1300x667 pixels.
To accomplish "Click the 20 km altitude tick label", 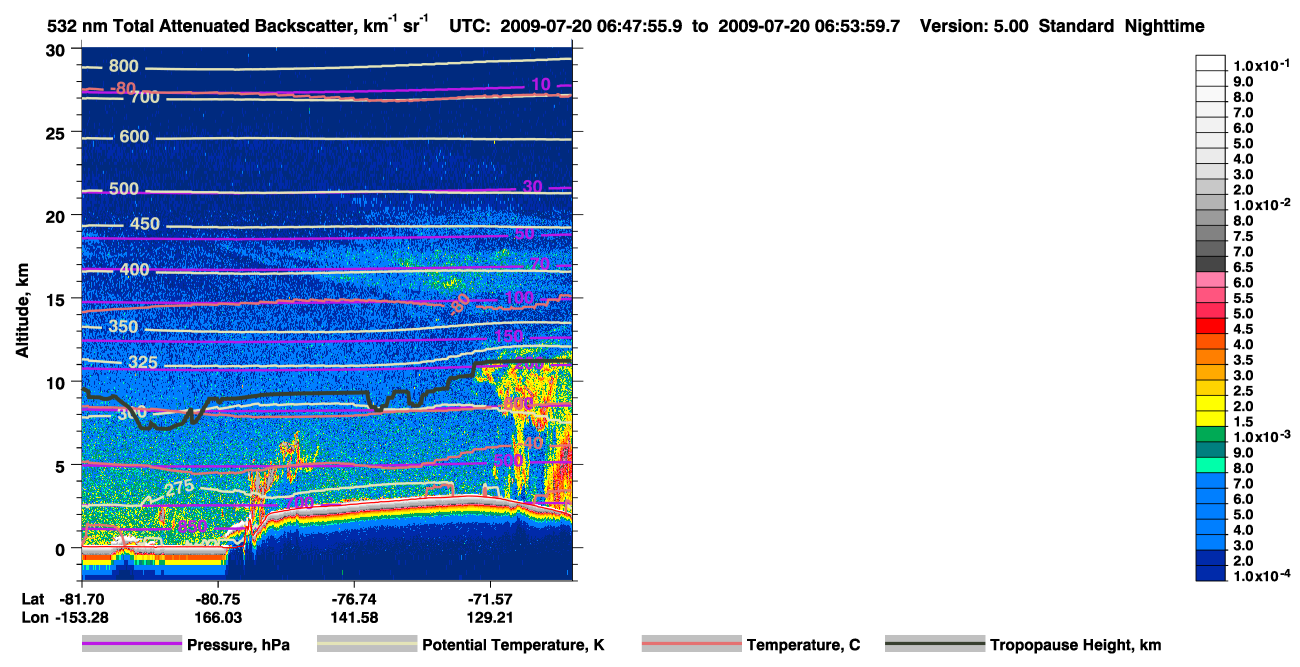I will [57, 216].
